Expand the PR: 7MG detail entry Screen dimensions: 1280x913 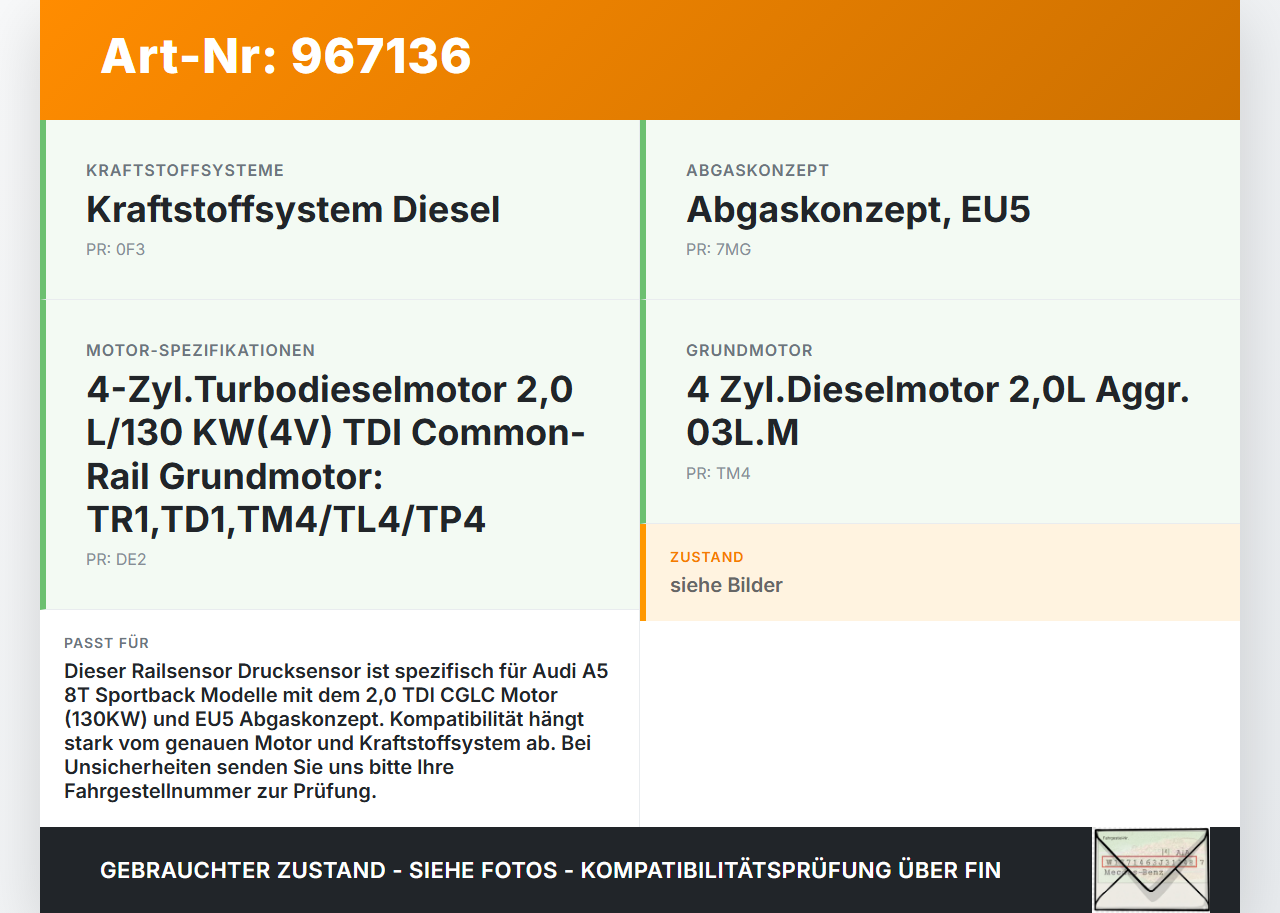coord(718,249)
